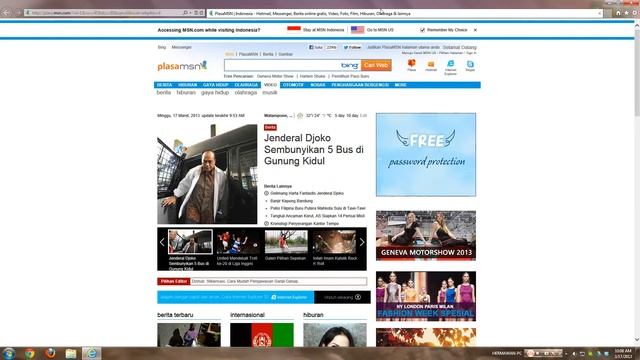This screenshot has height=360, width=640.
Task: Select Gambar search scope tab
Action: point(286,54)
